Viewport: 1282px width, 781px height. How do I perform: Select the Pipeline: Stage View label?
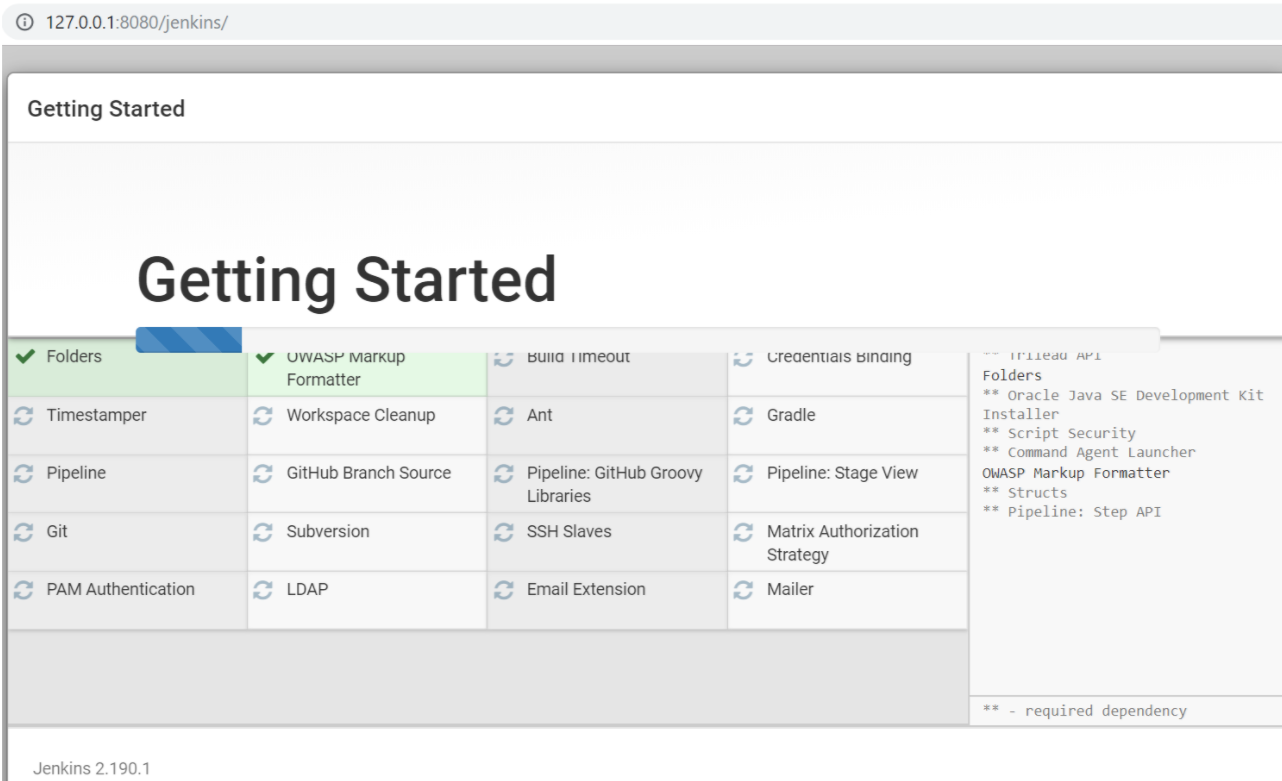coord(842,473)
